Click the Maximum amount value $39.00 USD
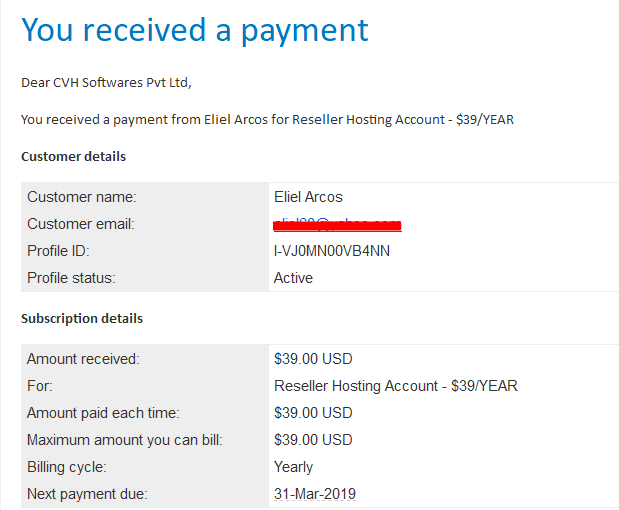Viewport: 619px width, 510px height. [313, 440]
